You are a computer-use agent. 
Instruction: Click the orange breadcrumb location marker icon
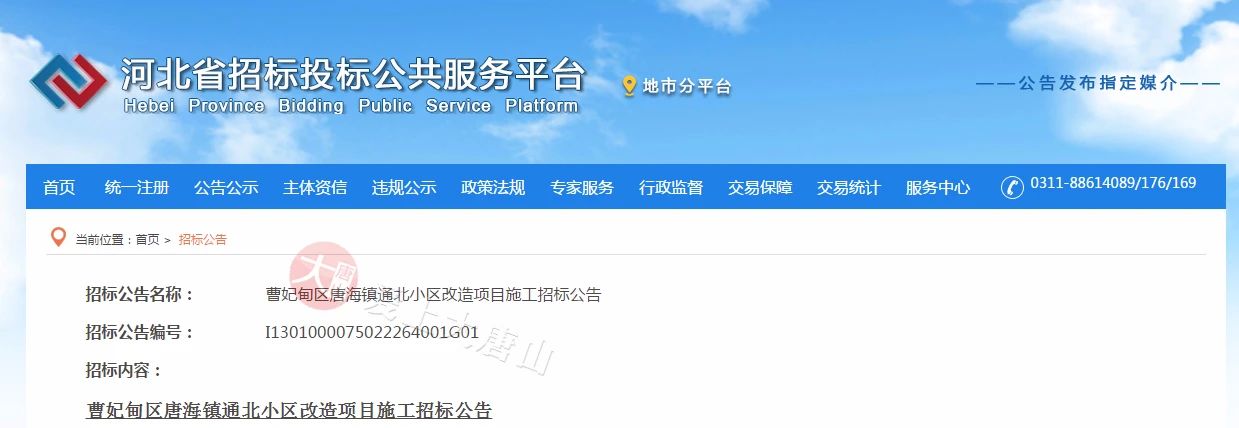(x=58, y=238)
